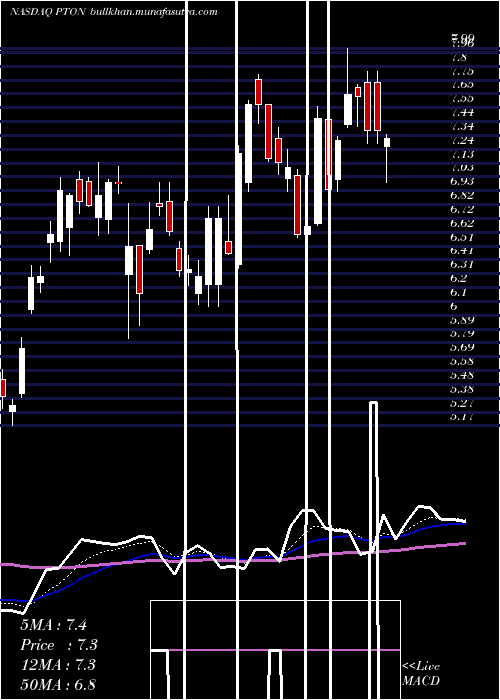This screenshot has height=700, width=500.
Task: Click the 6.41 price axis label
Action: click(462, 251)
